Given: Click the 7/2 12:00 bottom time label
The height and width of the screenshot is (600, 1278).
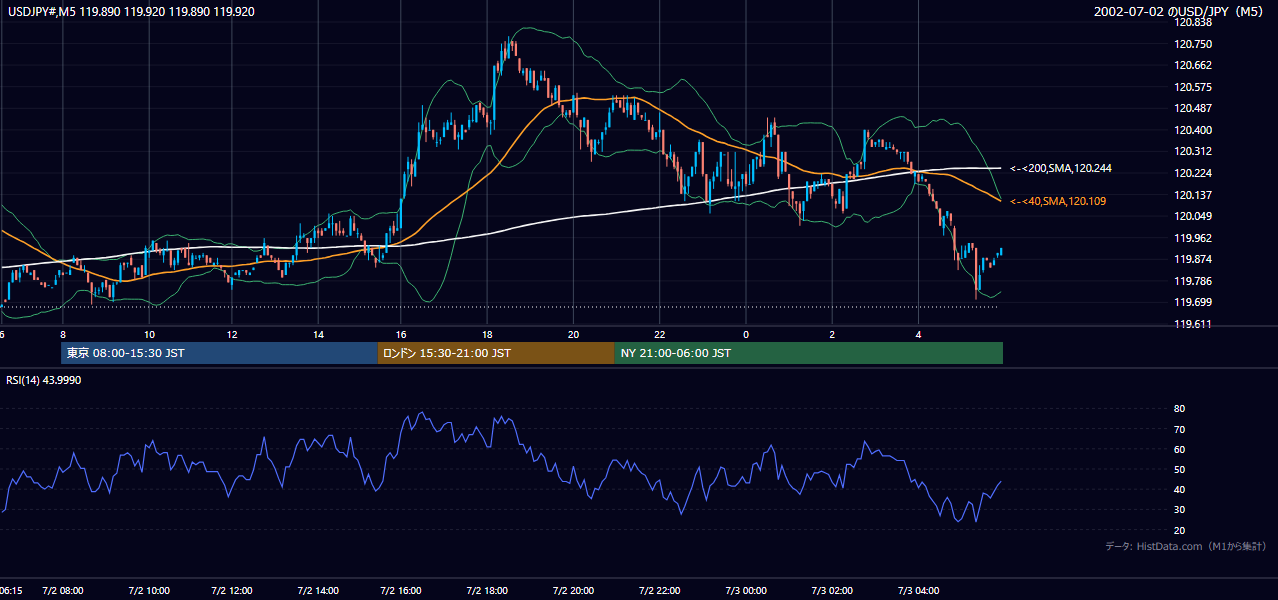Looking at the screenshot, I should [234, 591].
